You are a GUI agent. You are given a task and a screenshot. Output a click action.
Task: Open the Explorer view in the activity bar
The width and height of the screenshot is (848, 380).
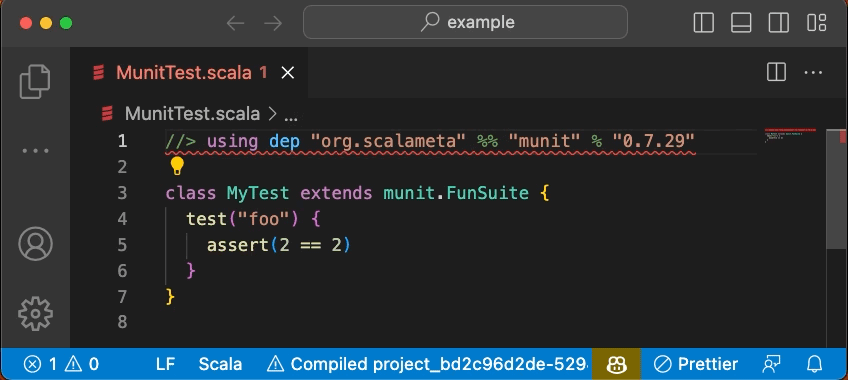tap(35, 82)
